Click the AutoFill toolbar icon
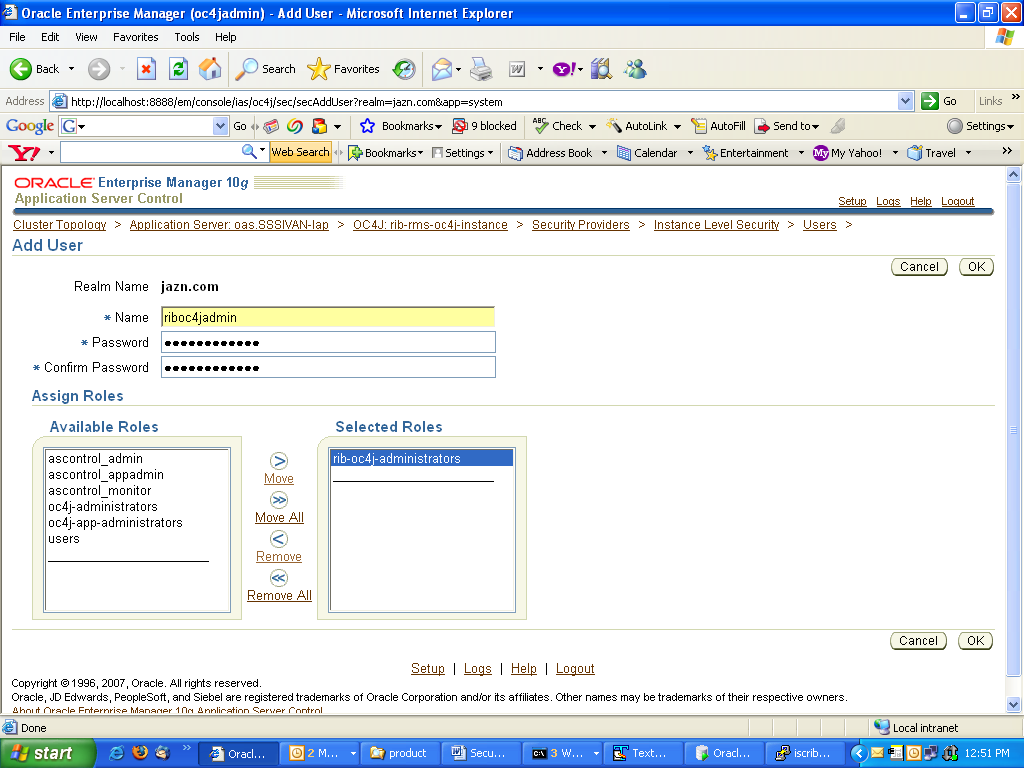This screenshot has height=768, width=1024. point(699,125)
